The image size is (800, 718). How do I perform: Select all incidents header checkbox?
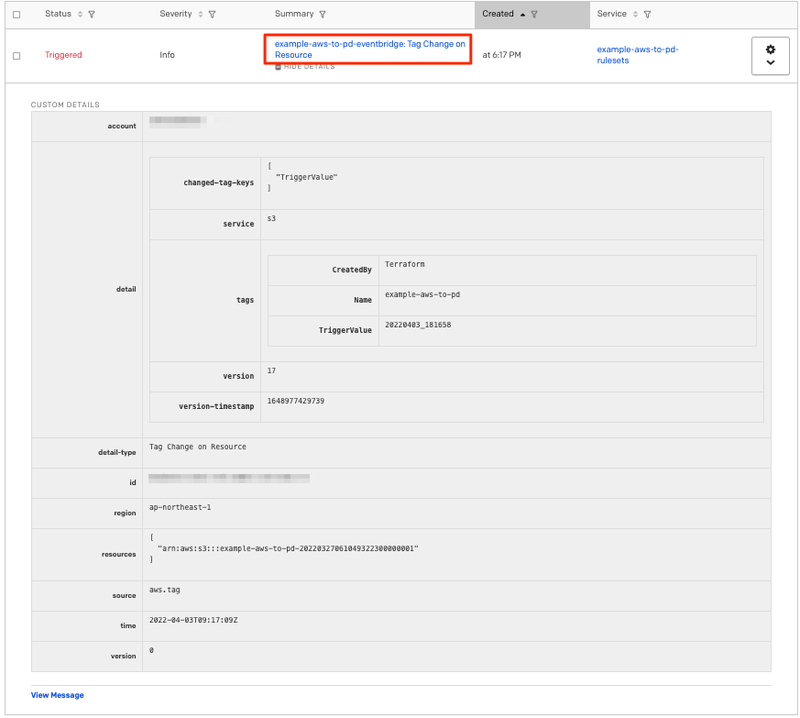(x=16, y=15)
